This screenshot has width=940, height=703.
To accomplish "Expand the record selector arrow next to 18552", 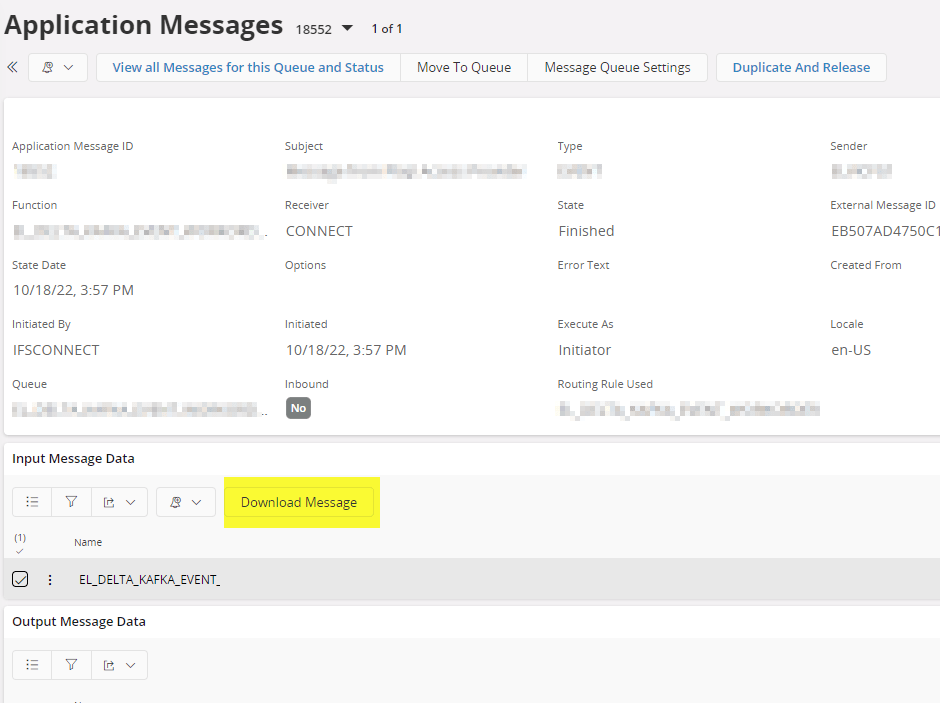I will pos(347,28).
